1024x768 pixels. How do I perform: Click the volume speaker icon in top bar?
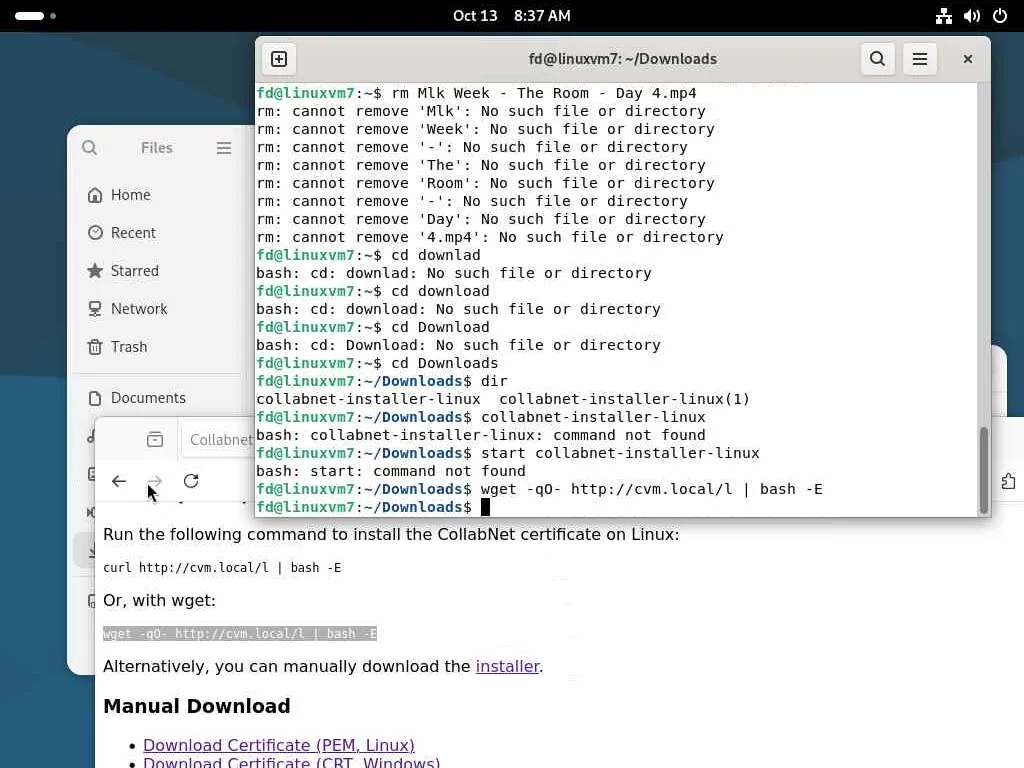(x=972, y=16)
